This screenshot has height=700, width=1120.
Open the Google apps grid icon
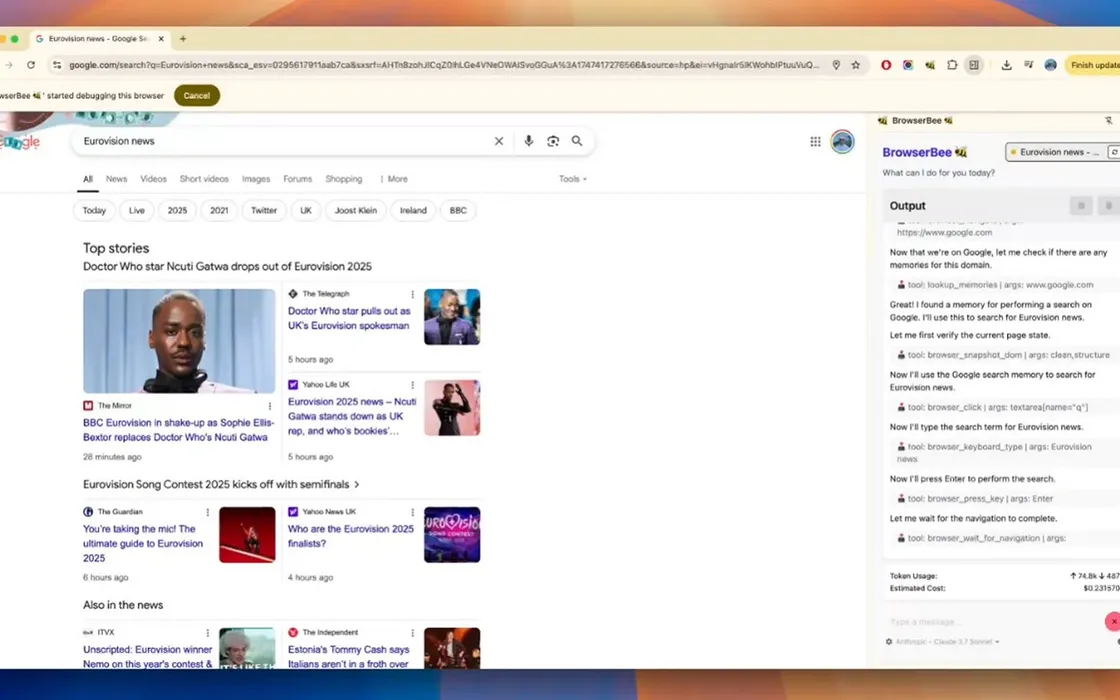[x=815, y=141]
